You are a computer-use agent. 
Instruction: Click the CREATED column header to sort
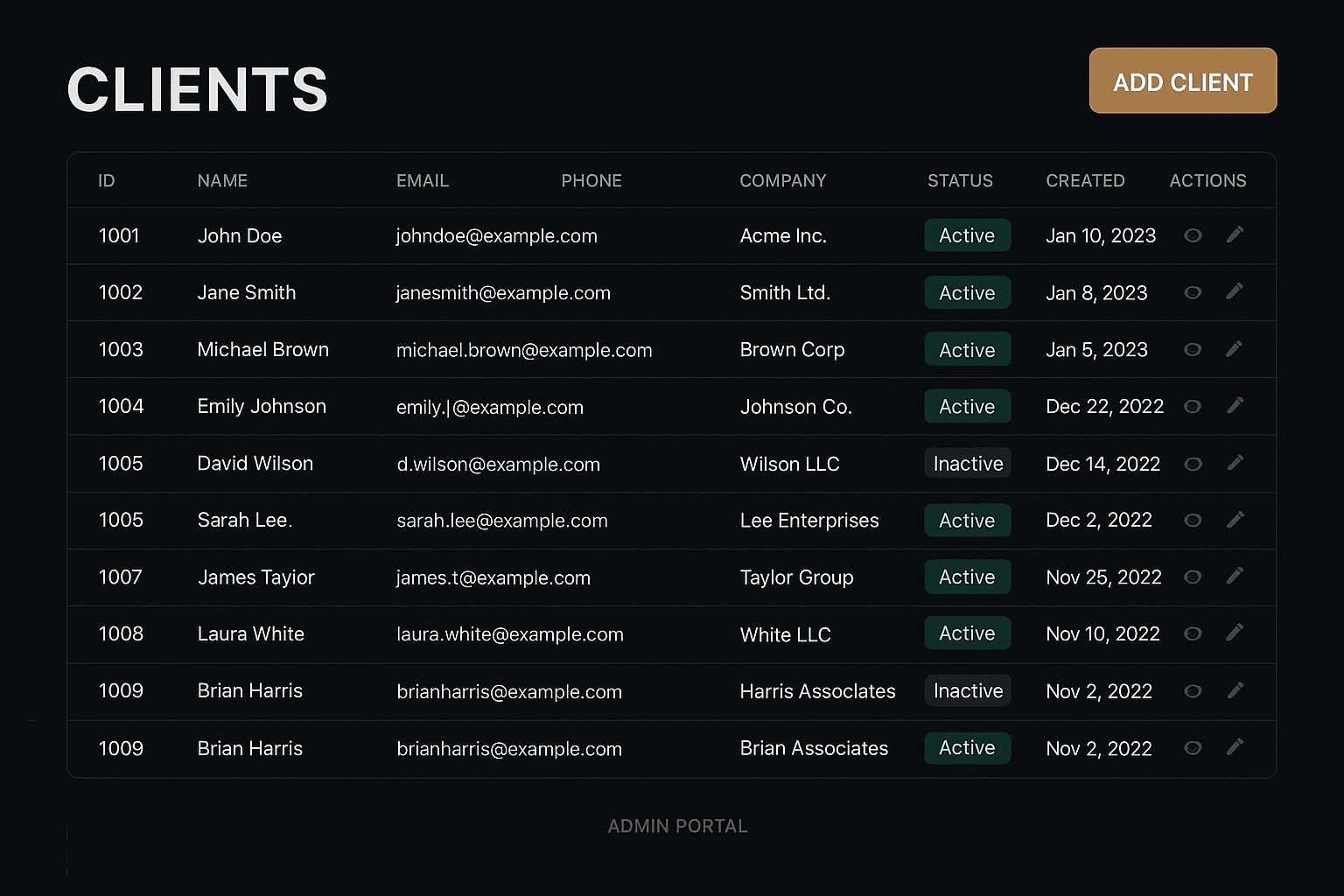pos(1085,180)
